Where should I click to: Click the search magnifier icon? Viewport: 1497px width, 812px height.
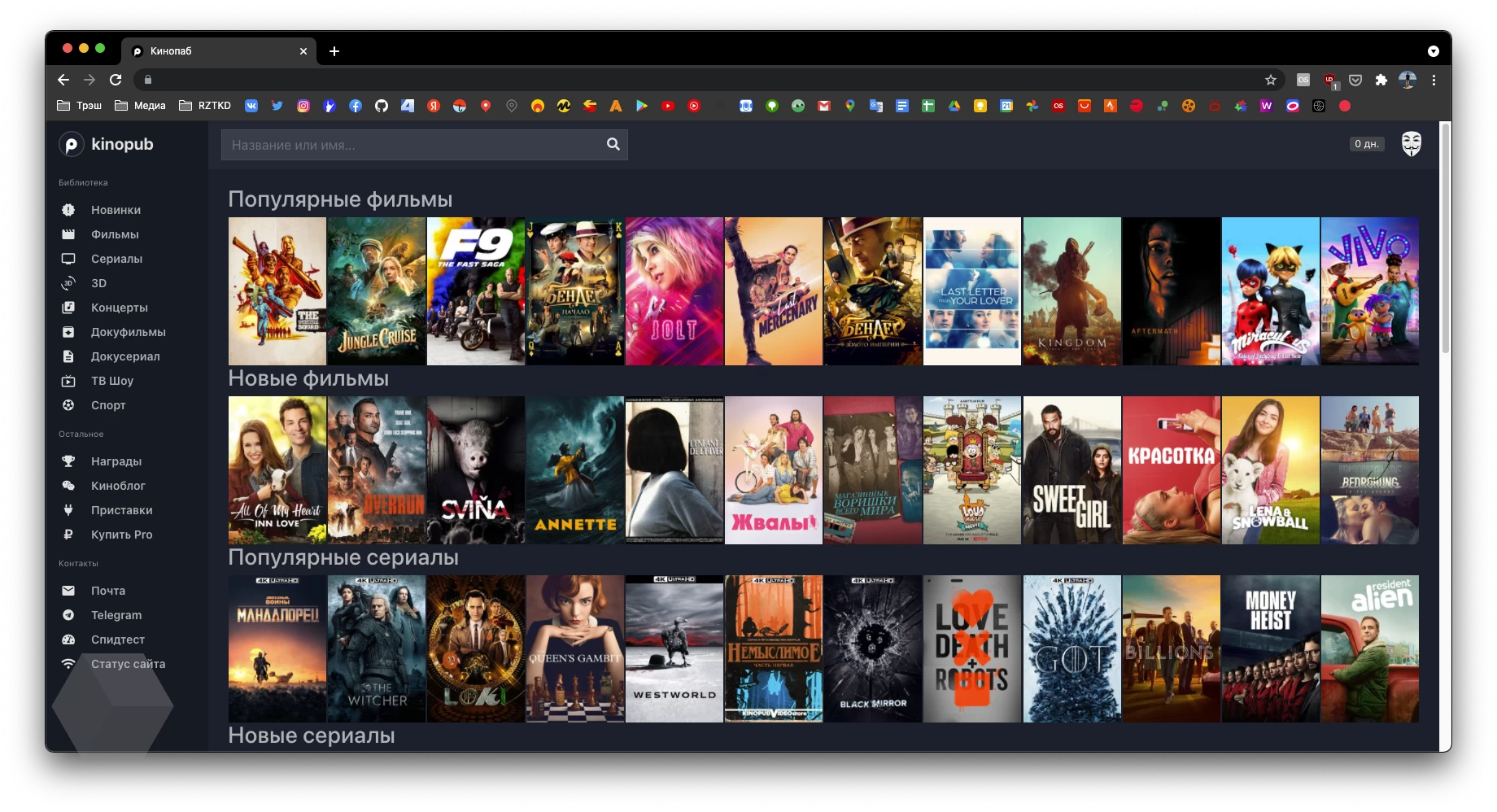coord(613,145)
